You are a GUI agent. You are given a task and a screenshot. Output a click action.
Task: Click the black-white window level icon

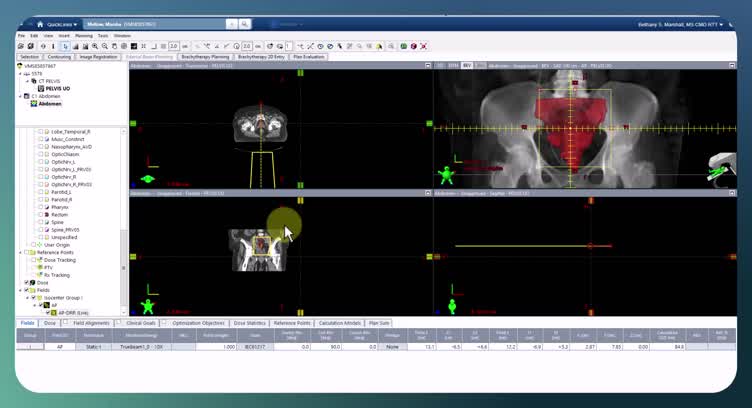click(x=134, y=47)
